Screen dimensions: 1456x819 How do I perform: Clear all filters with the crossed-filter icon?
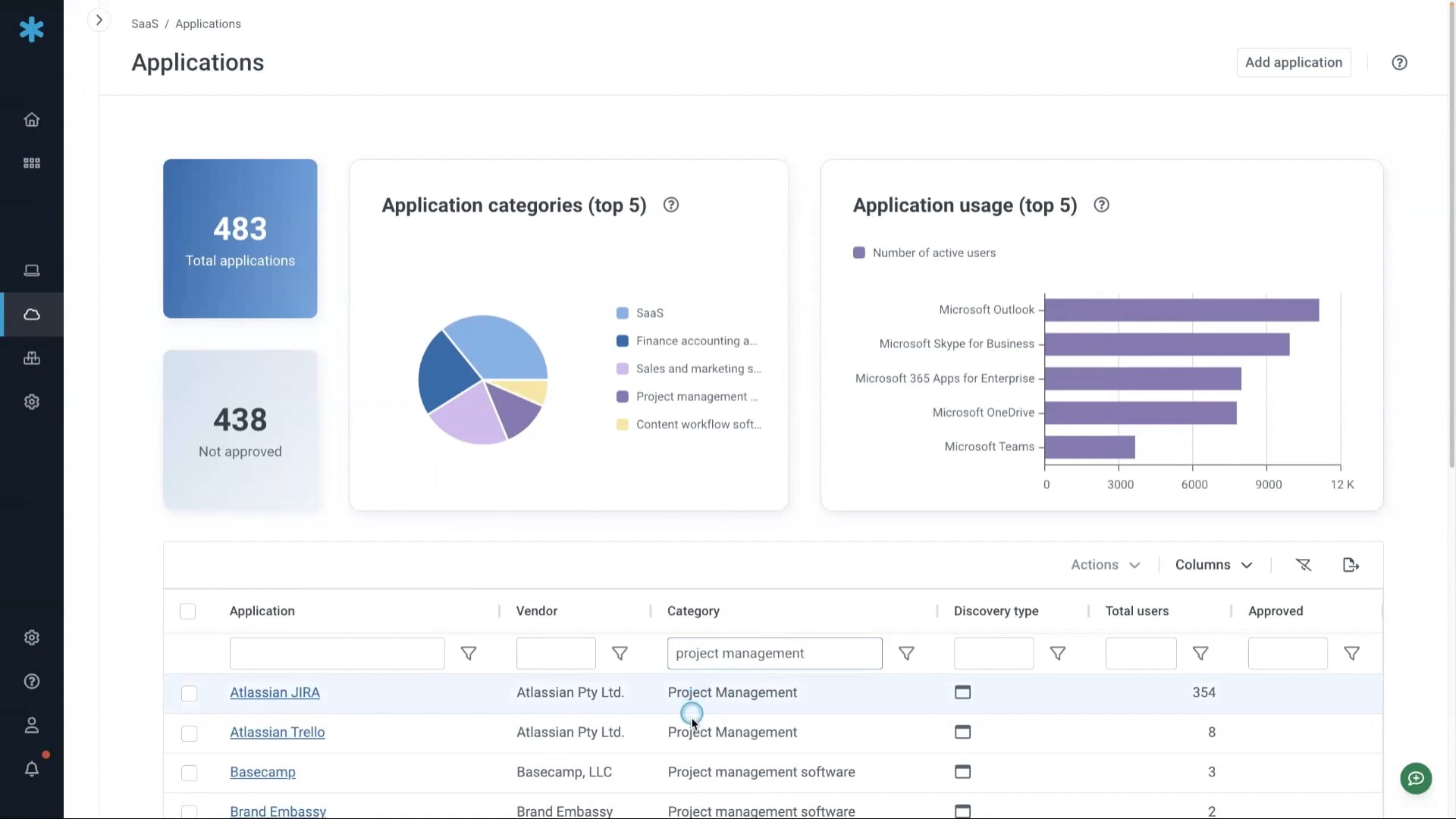point(1304,564)
